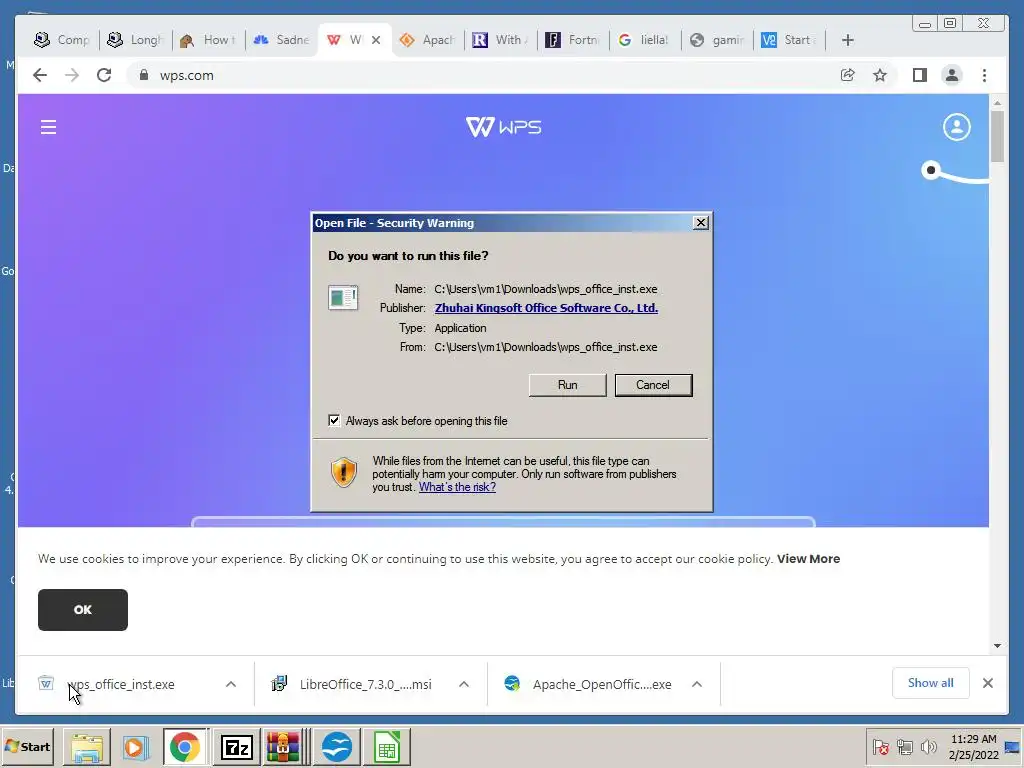Switch to the 'Fortn' tab
Viewport: 1024px width, 768px height.
click(x=573, y=40)
